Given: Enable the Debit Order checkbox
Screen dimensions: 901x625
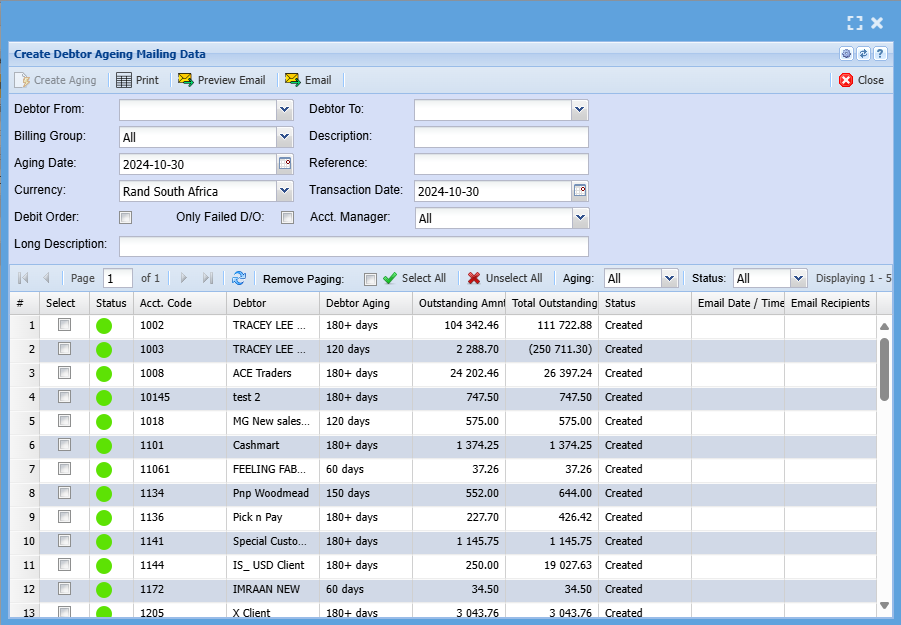Looking at the screenshot, I should [x=126, y=217].
